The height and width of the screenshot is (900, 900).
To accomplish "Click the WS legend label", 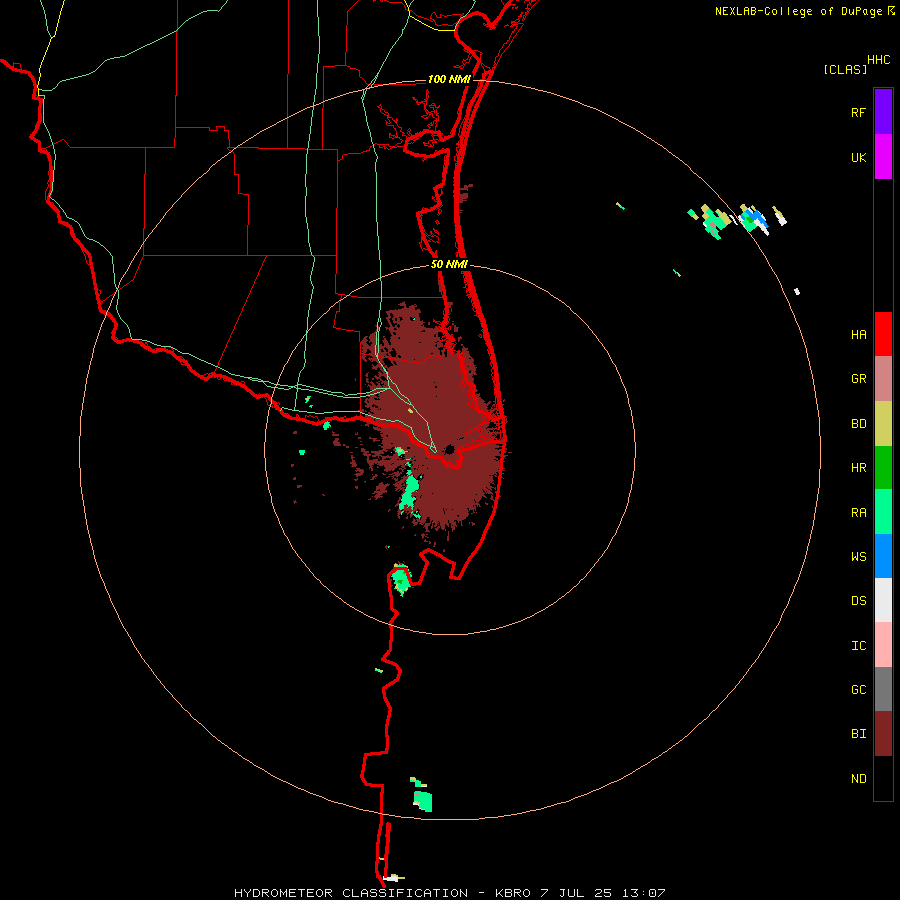I will 858,556.
